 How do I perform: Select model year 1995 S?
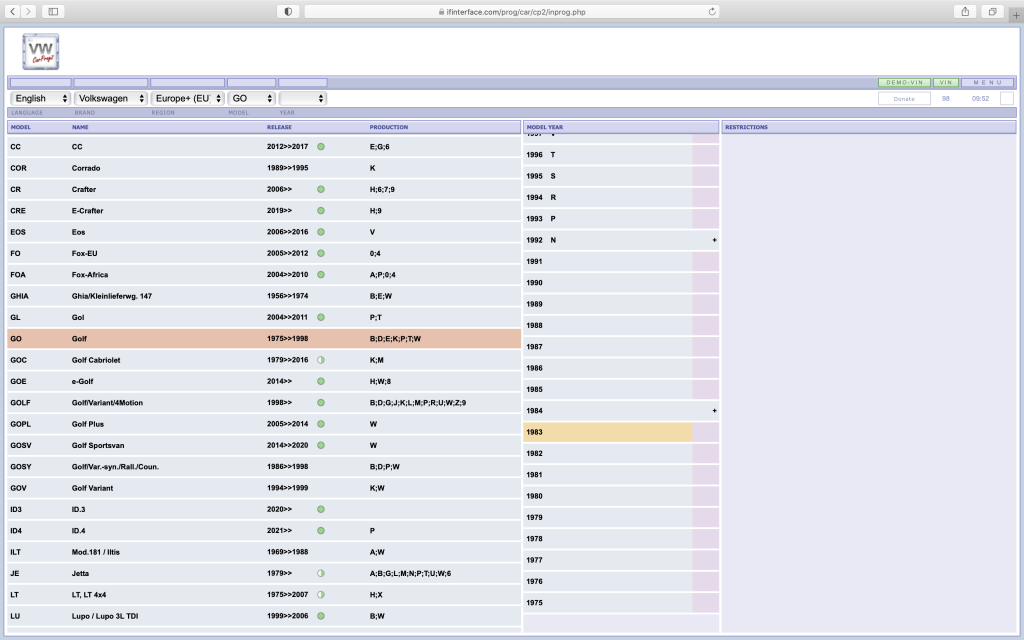coord(608,176)
